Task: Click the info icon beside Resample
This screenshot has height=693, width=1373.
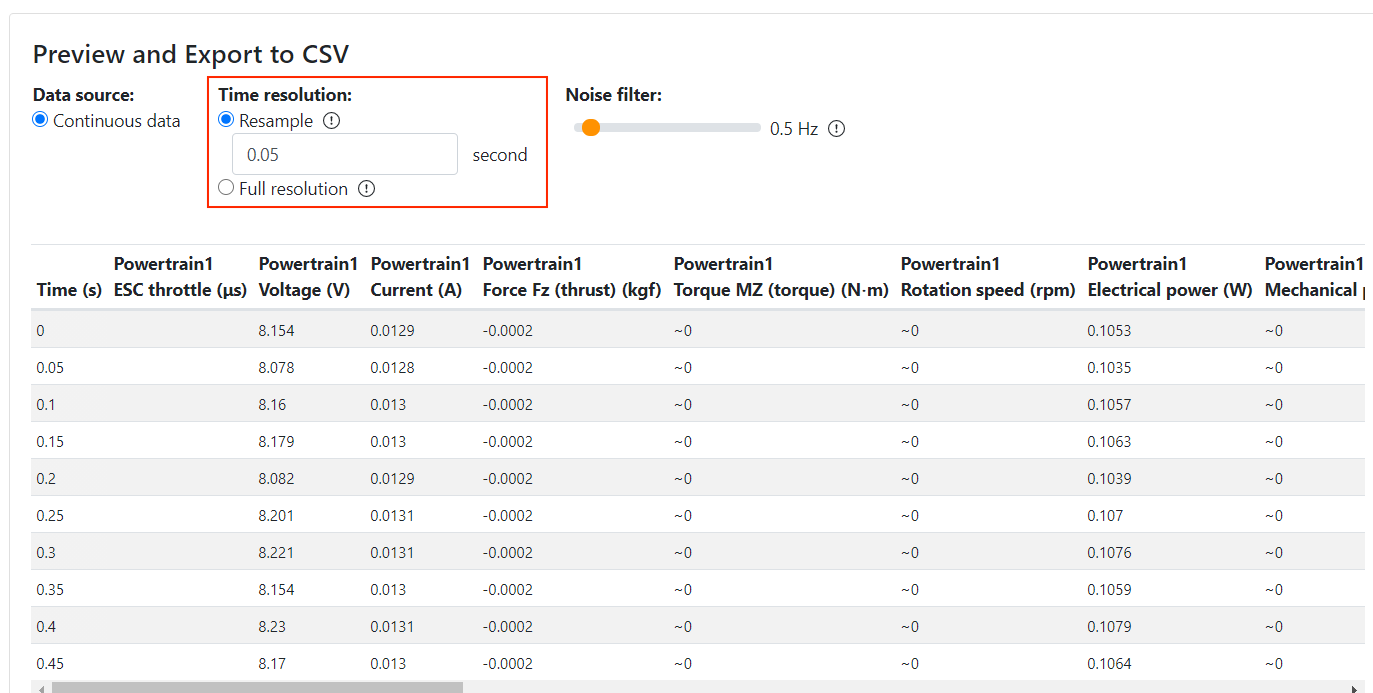Action: point(334,120)
